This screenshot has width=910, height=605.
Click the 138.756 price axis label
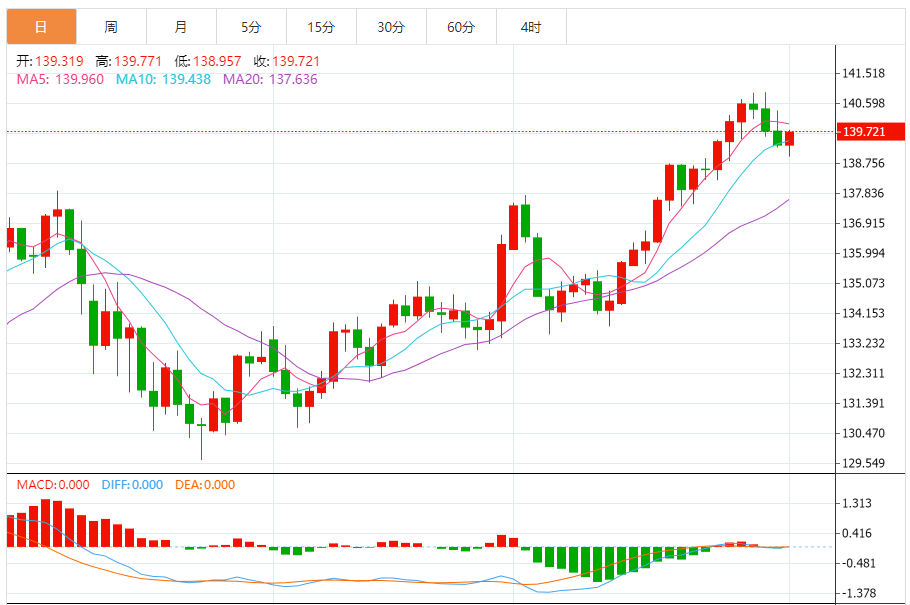[x=864, y=163]
